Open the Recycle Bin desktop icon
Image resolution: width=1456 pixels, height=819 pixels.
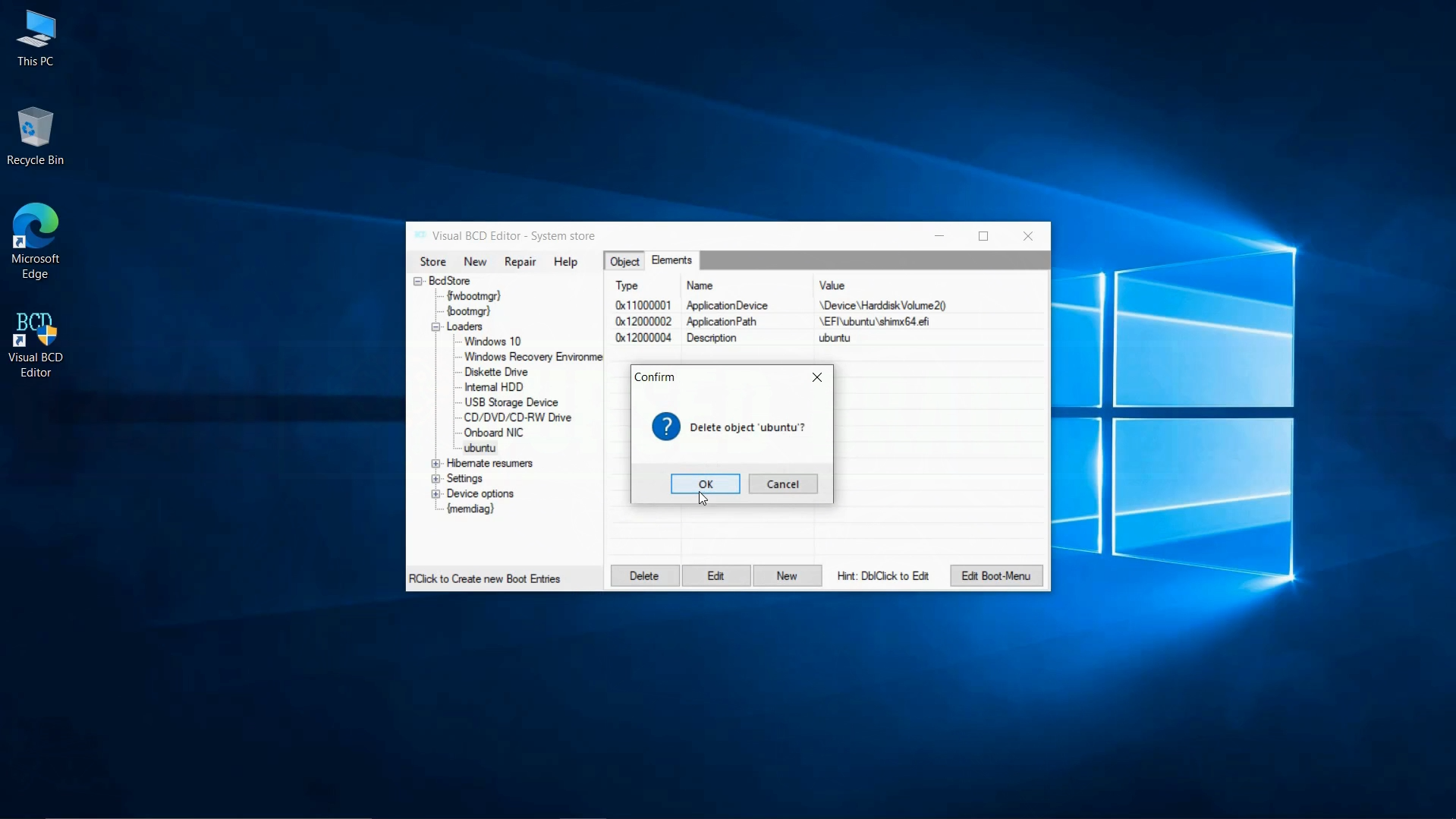pyautogui.click(x=35, y=137)
